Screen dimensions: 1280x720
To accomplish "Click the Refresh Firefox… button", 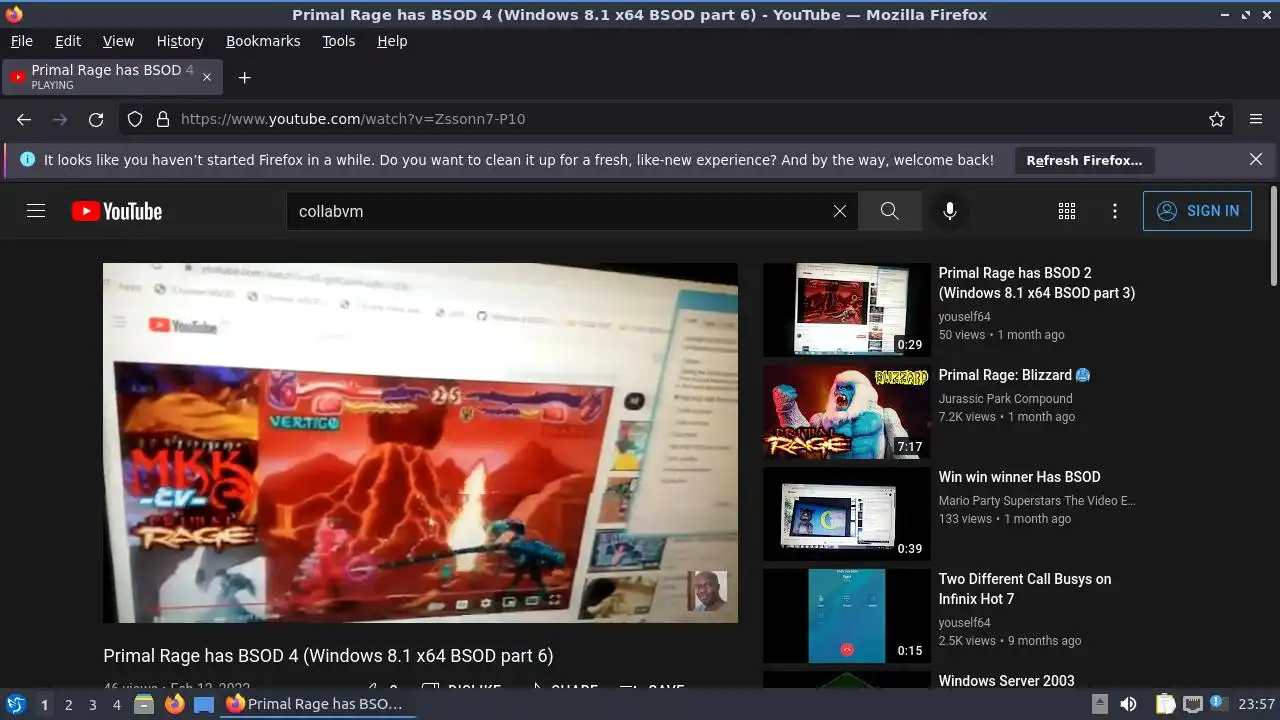I will click(1084, 160).
